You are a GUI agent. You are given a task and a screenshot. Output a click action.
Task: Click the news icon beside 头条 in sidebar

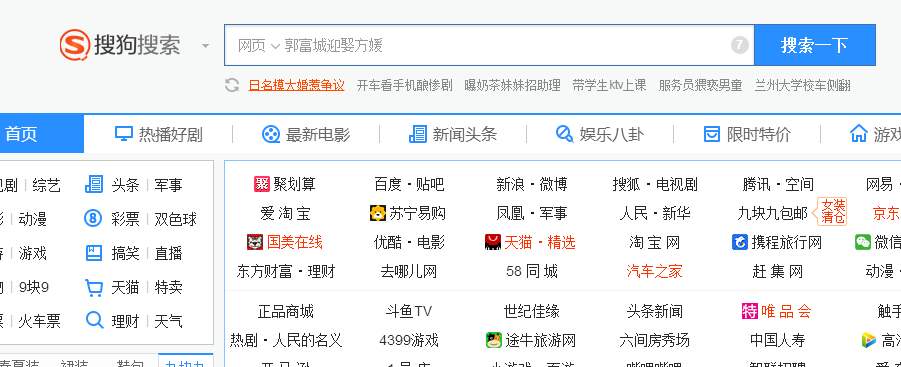[94, 184]
